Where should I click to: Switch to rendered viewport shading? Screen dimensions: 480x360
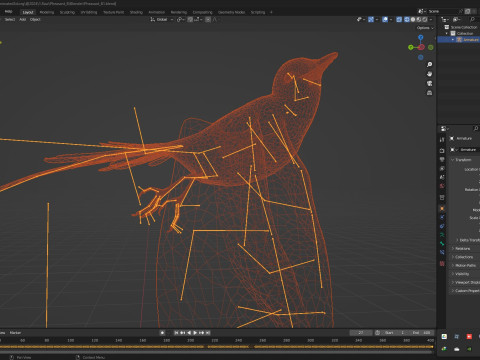[425, 20]
